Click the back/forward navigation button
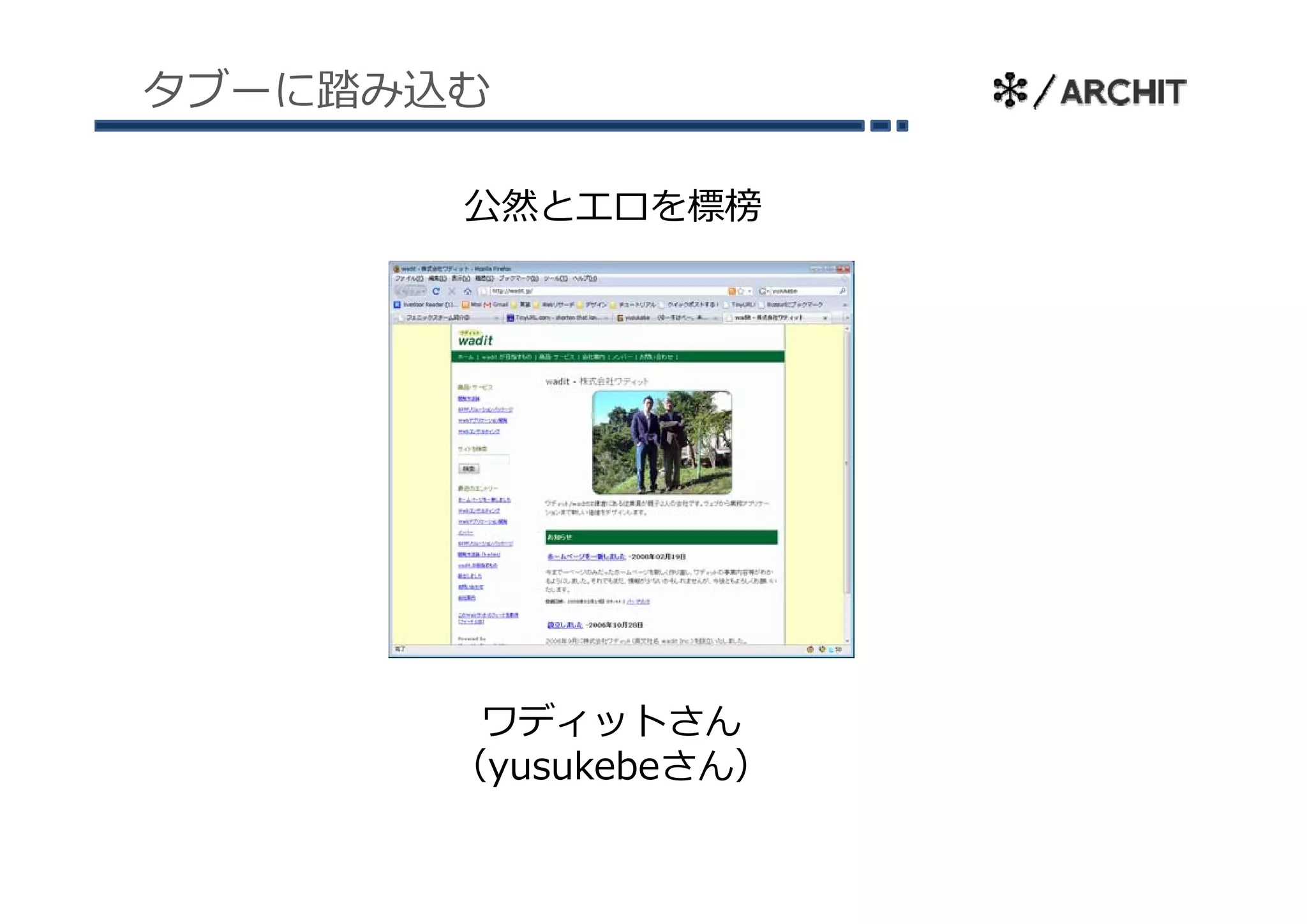The image size is (1307, 924). 409,291
